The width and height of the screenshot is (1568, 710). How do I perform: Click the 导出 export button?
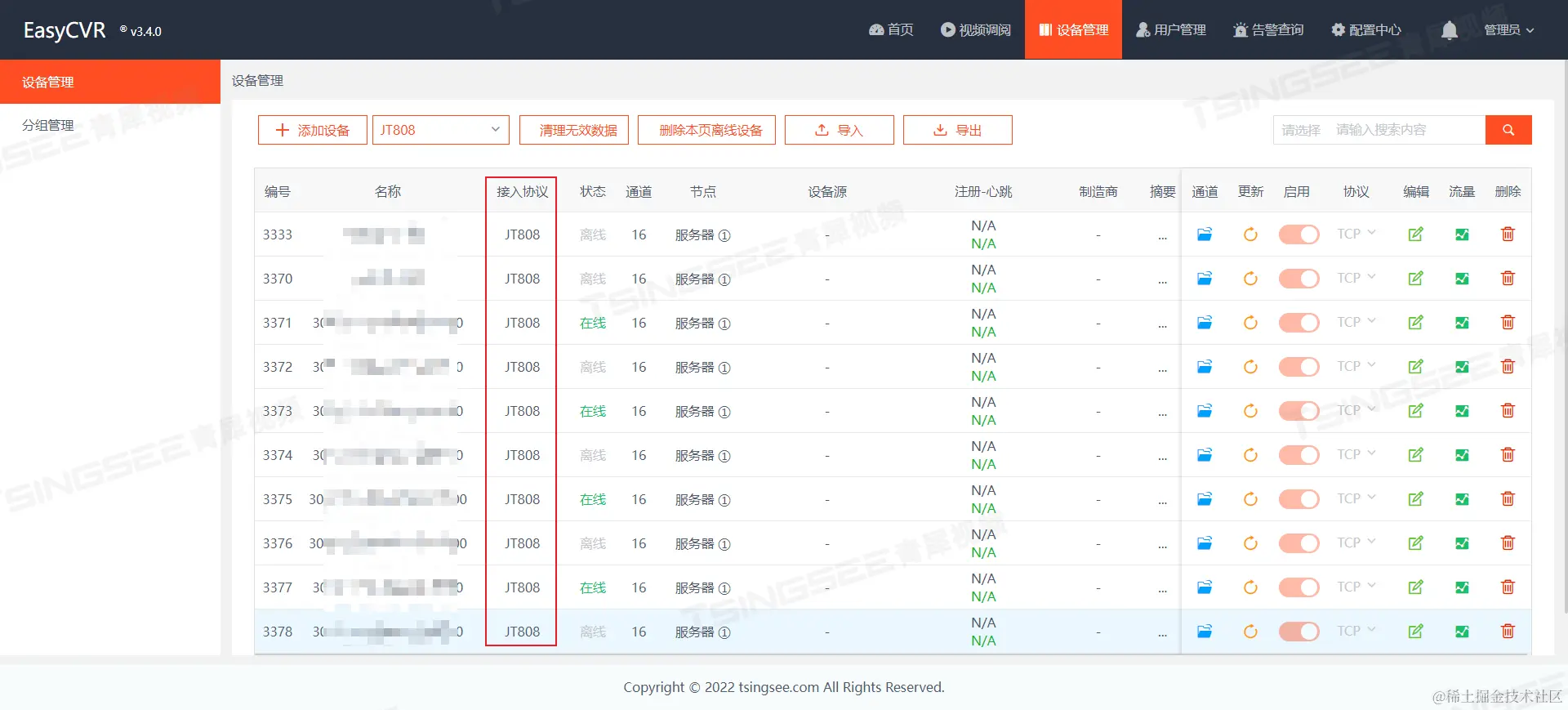click(x=958, y=130)
